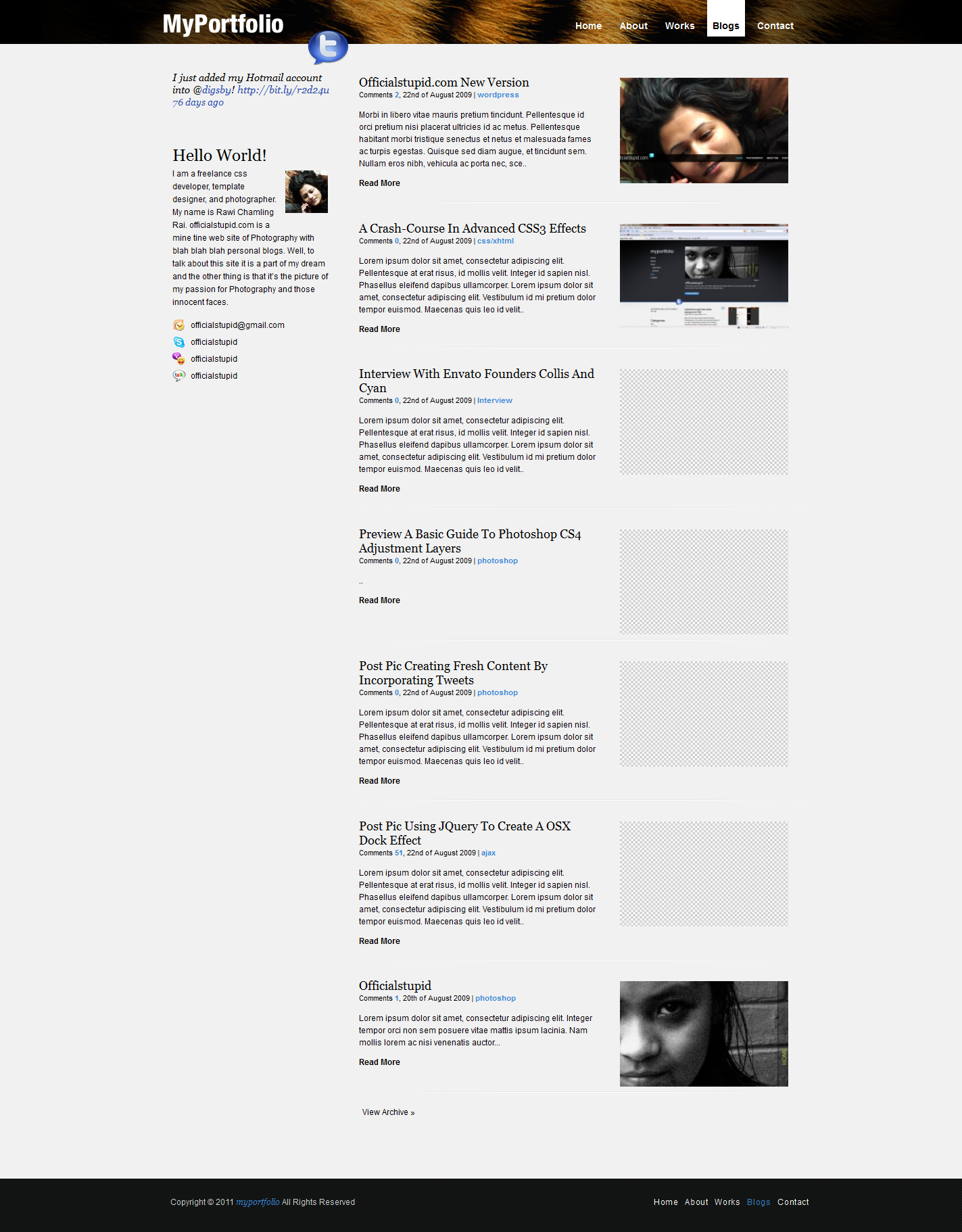
Task: Click the blue Twitter bubble icon
Action: pyautogui.click(x=328, y=47)
